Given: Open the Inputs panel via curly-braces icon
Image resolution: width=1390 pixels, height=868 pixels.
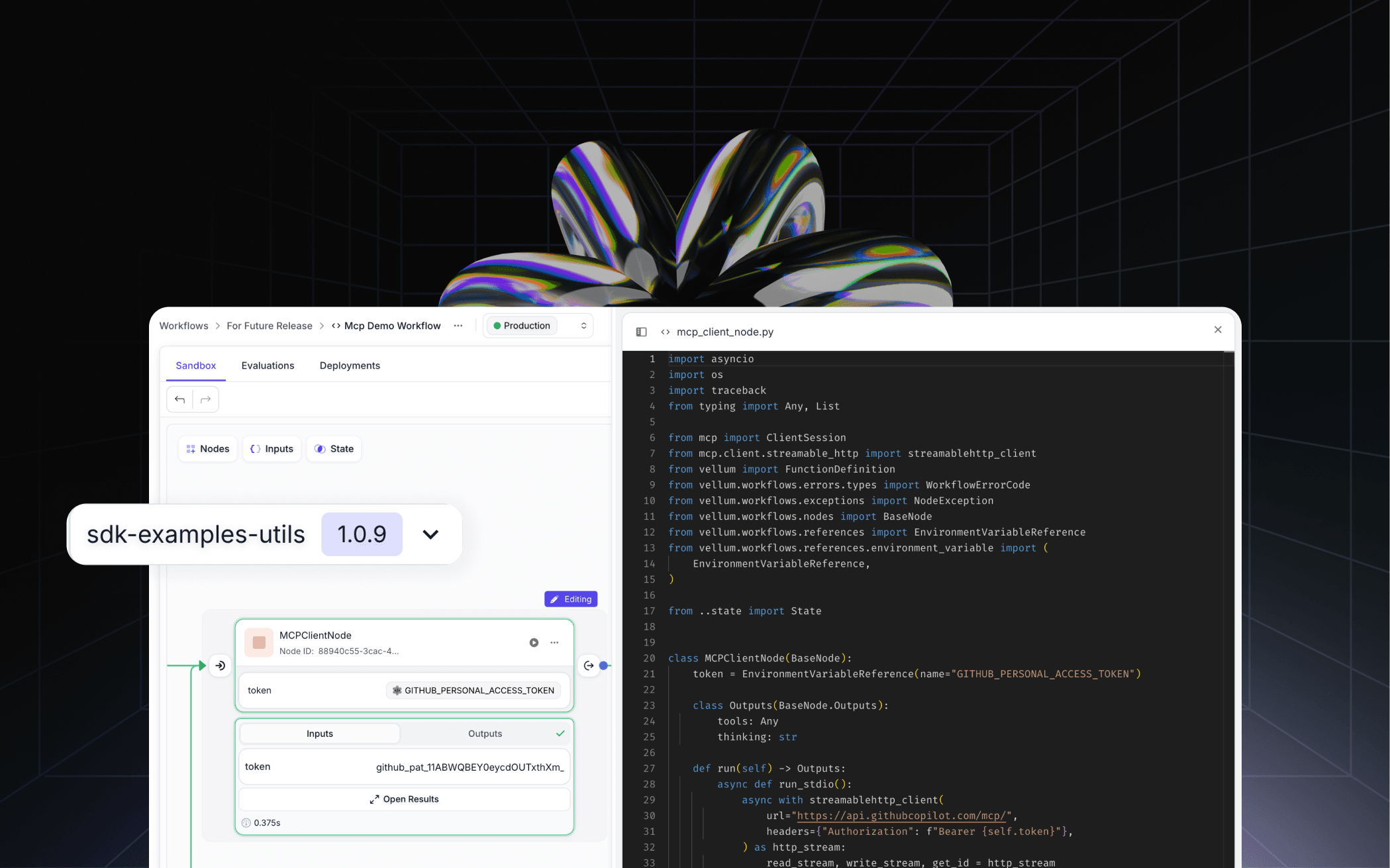Looking at the screenshot, I should tap(256, 448).
